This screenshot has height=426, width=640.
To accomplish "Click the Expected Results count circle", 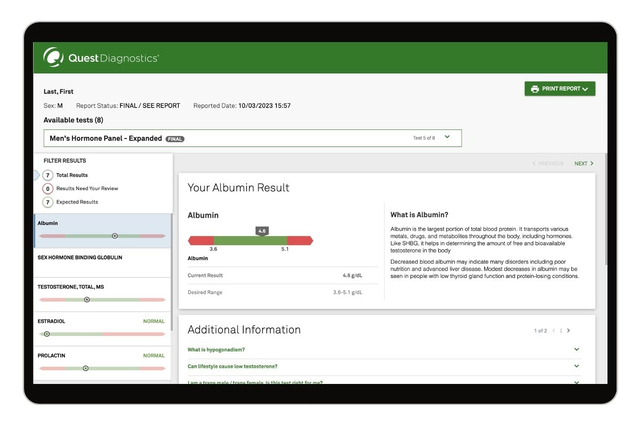I will point(48,202).
